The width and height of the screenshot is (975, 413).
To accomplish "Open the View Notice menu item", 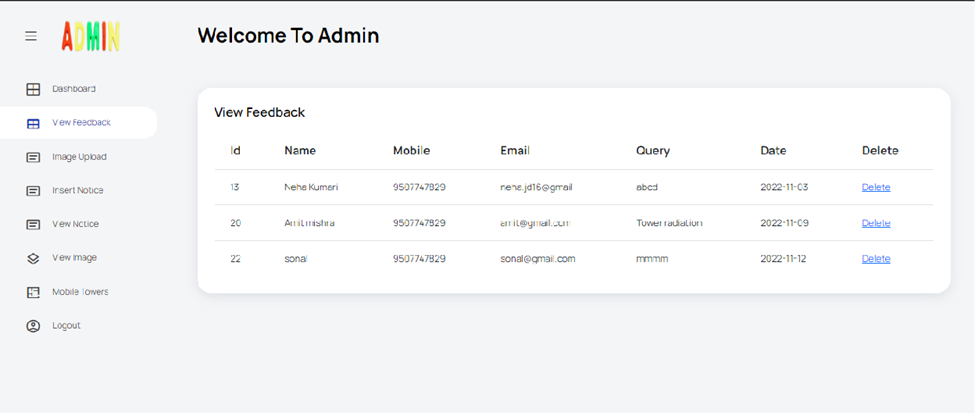I will pyautogui.click(x=75, y=224).
